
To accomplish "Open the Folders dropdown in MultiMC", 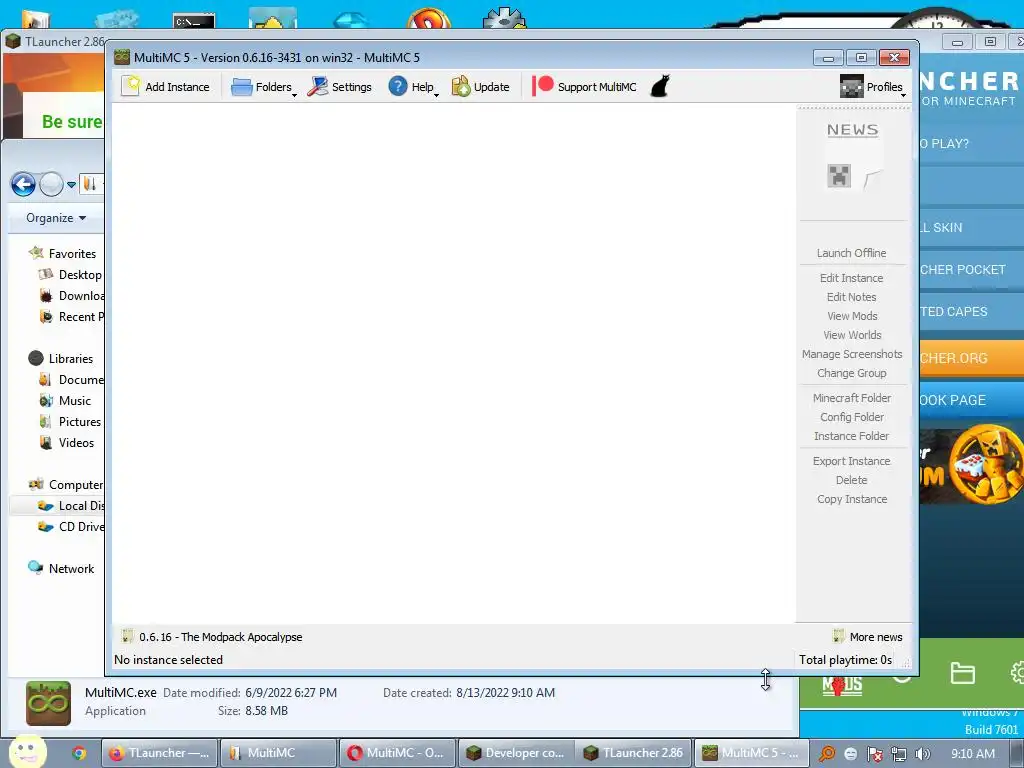I will (264, 86).
